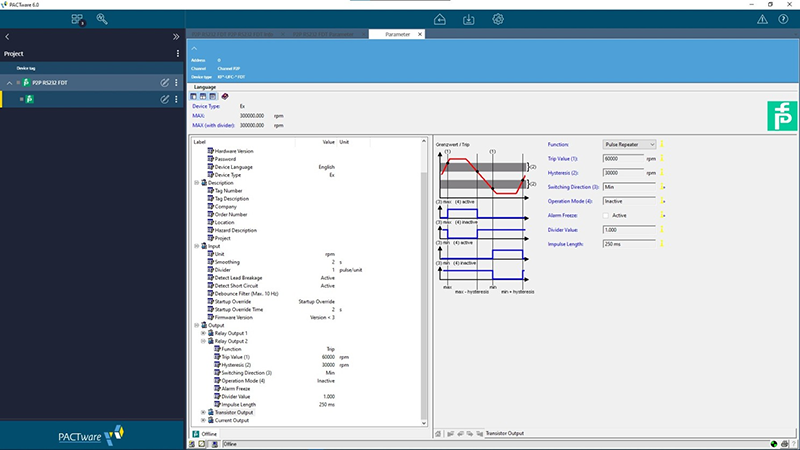Click the first icon in bottom status bar
The image size is (800, 450).
click(192, 444)
